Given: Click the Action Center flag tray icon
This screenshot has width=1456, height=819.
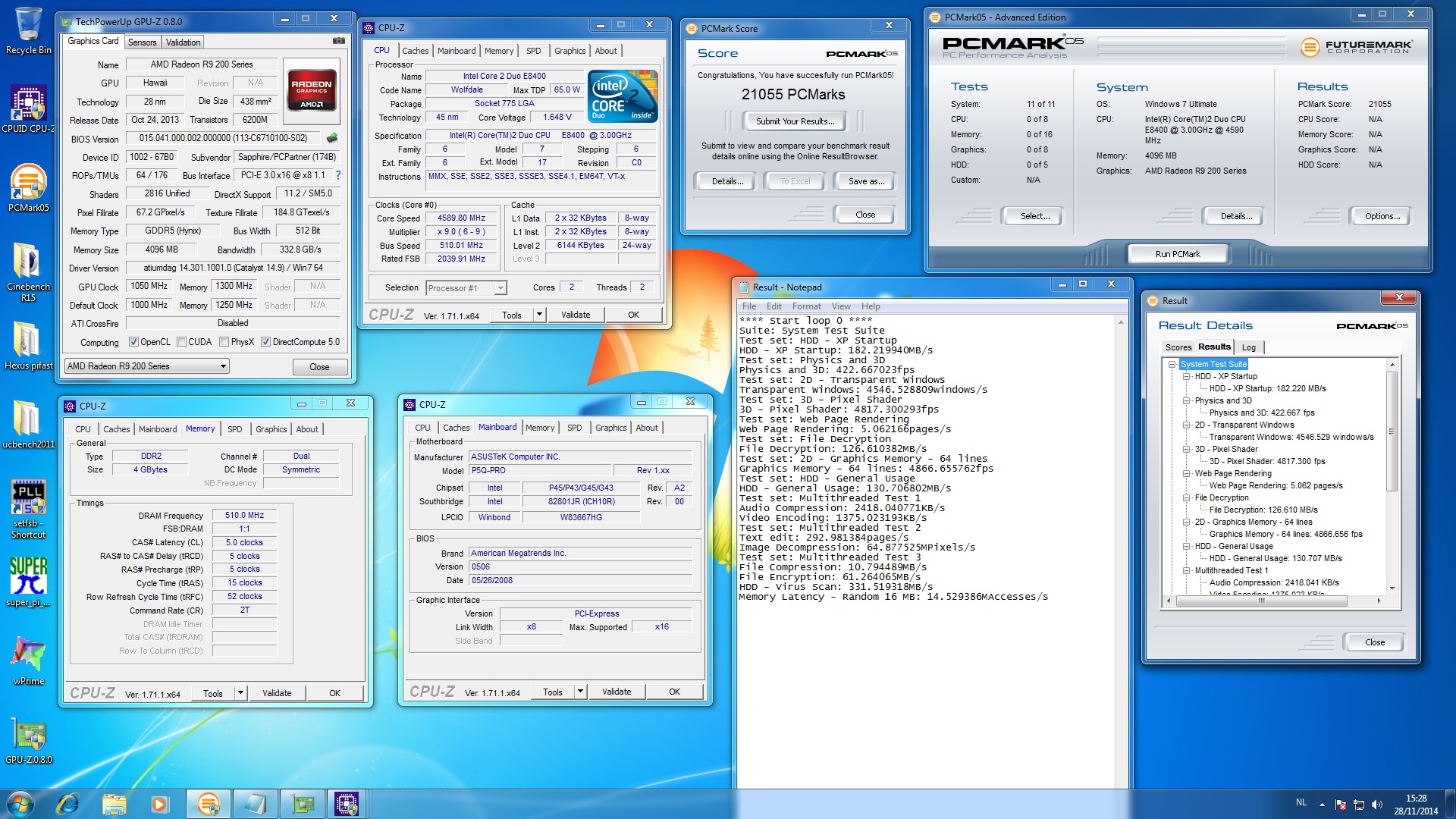Looking at the screenshot, I should 1341,805.
